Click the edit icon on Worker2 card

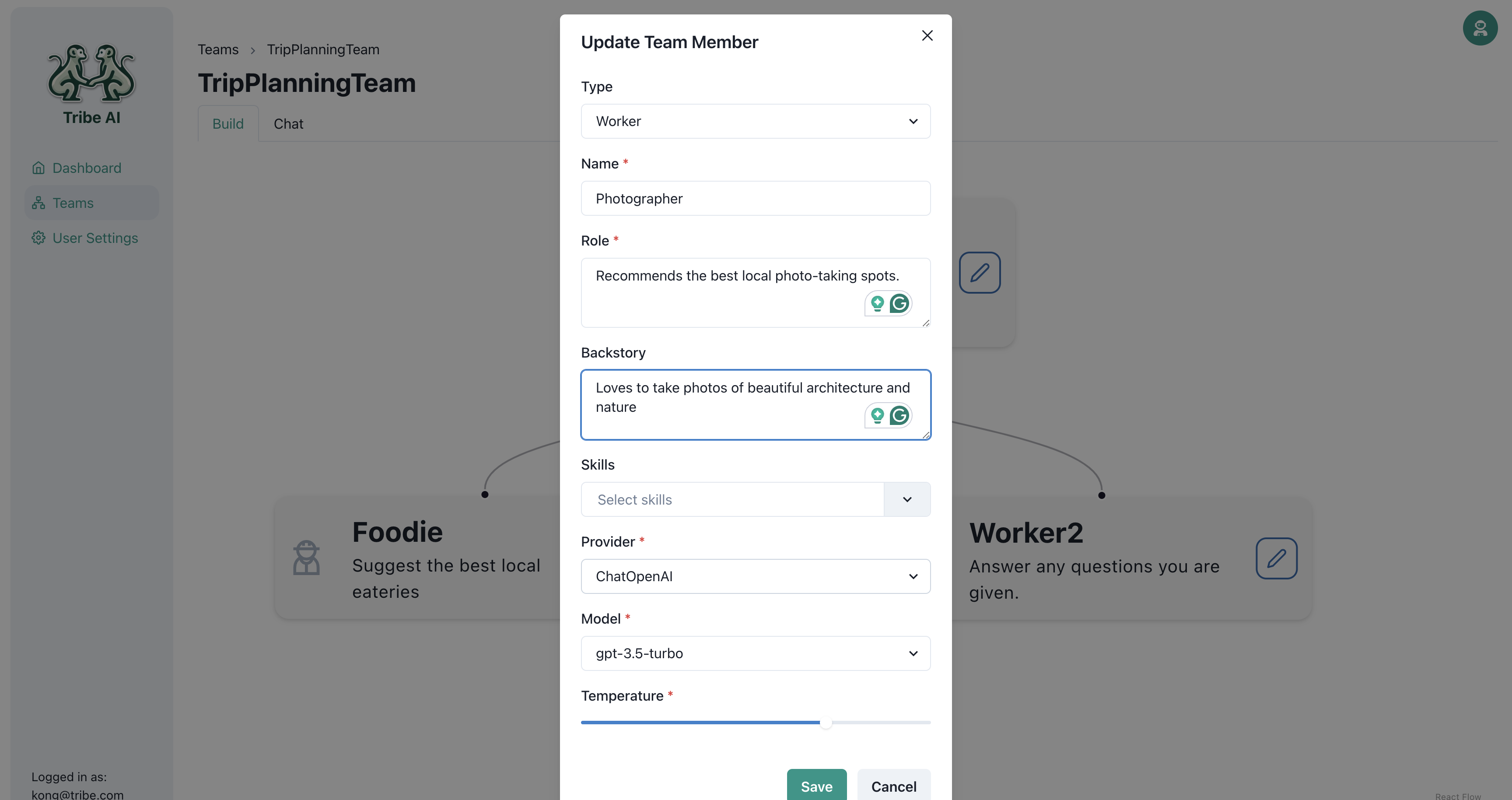point(1276,558)
